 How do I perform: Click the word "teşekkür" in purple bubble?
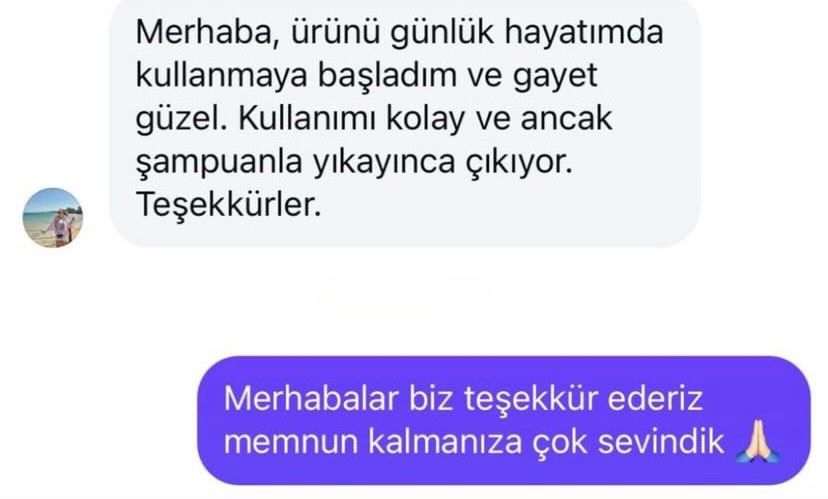[x=531, y=399]
